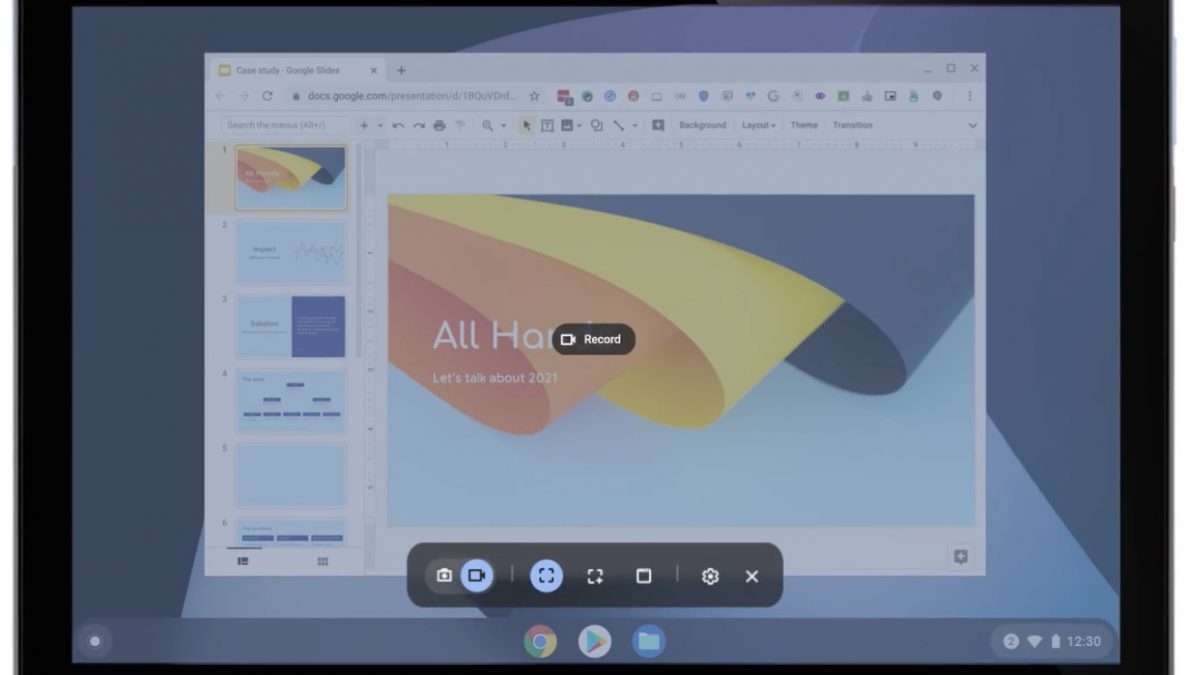Viewport: 1200px width, 675px height.
Task: Click the Record button on slide
Action: pyautogui.click(x=593, y=339)
